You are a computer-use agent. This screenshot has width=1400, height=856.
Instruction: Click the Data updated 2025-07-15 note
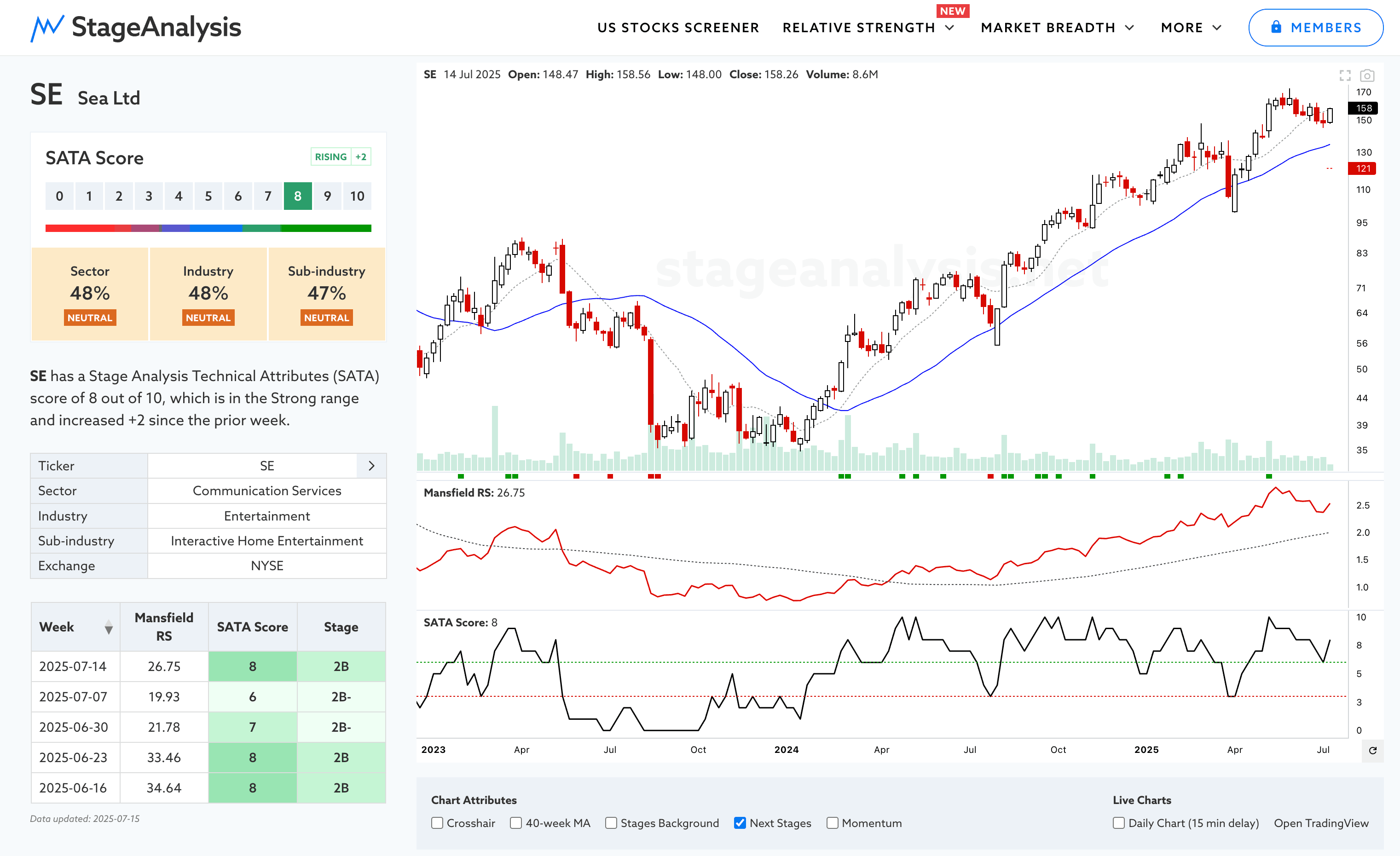click(85, 819)
